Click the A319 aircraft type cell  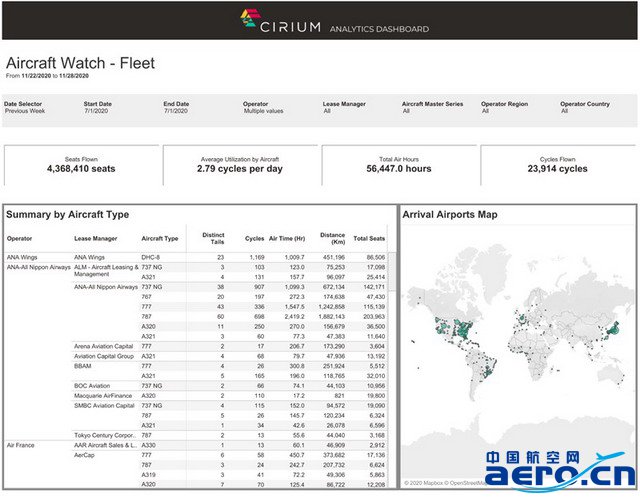(x=149, y=475)
